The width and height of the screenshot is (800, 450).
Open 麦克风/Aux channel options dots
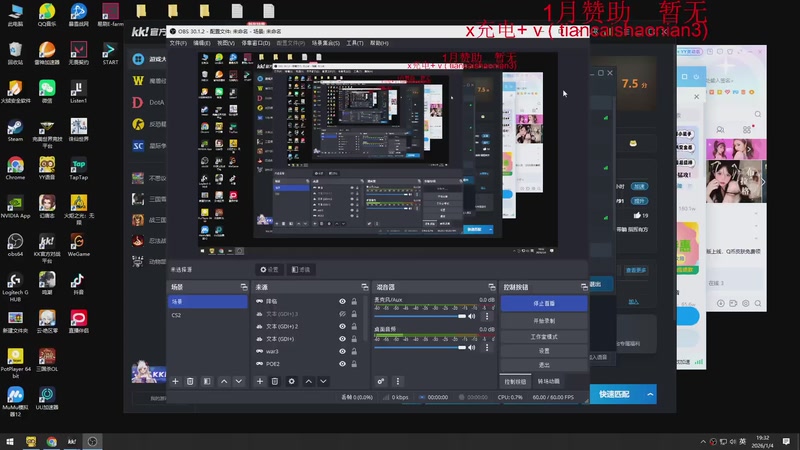[x=487, y=316]
